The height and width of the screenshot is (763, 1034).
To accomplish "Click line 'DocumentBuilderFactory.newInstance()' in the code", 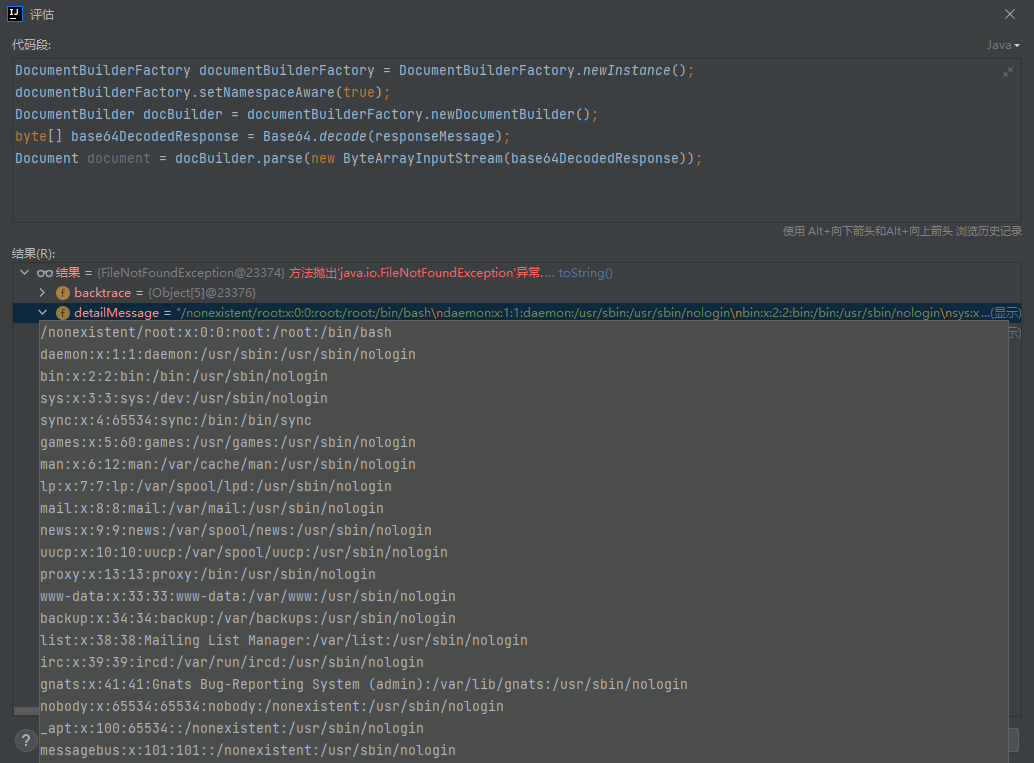I will 354,71.
